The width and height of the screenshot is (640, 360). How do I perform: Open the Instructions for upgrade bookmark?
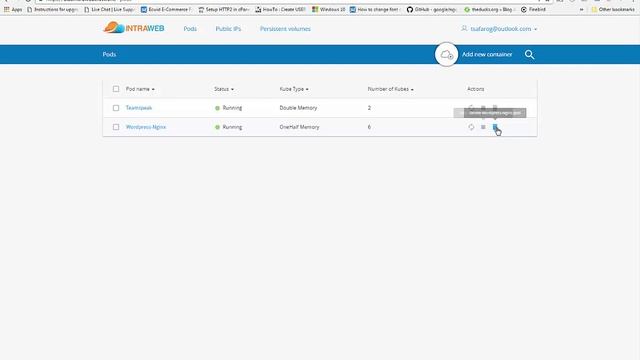click(x=52, y=9)
